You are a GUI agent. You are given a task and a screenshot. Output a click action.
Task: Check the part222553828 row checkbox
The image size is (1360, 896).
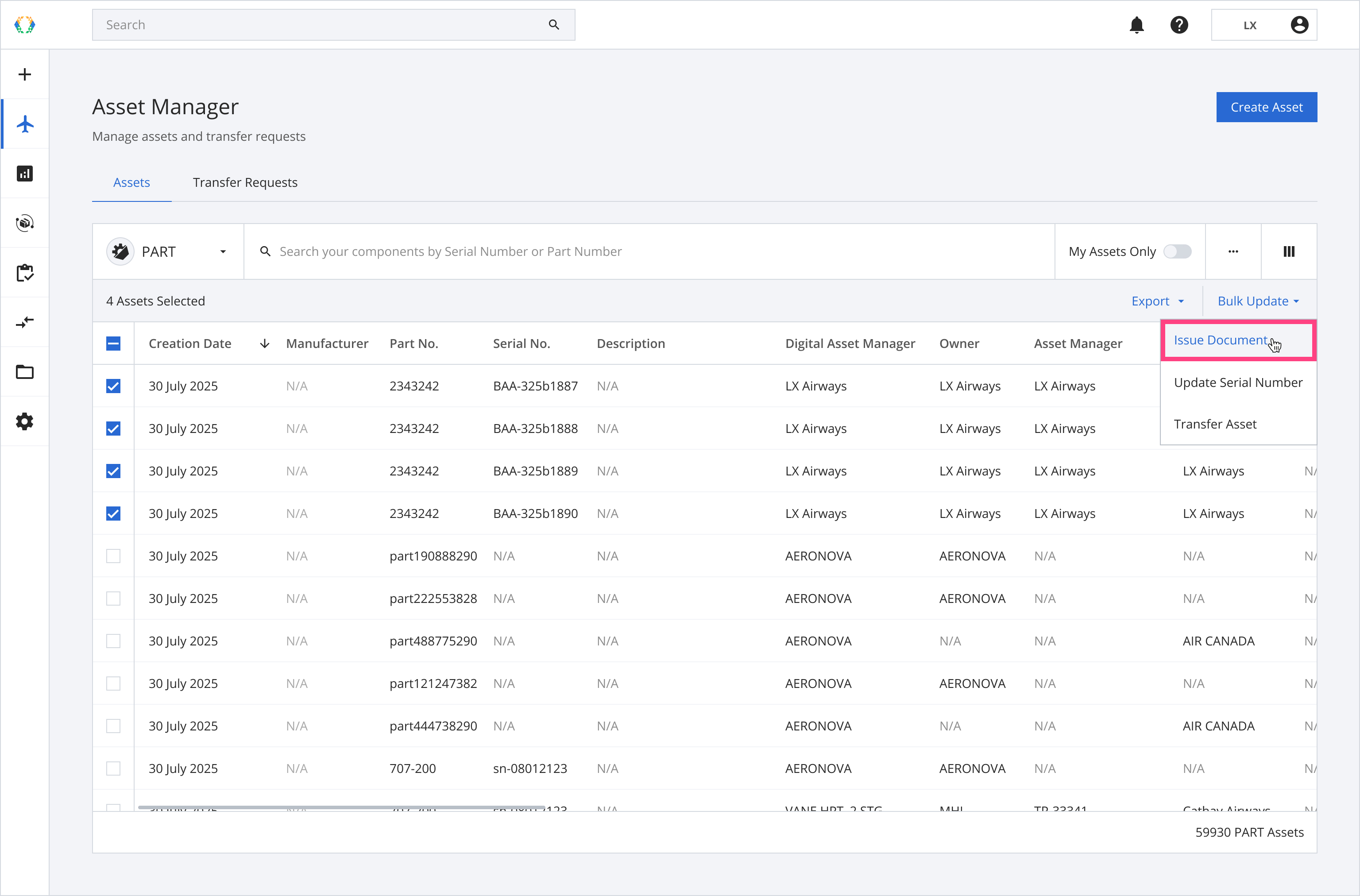tap(113, 598)
